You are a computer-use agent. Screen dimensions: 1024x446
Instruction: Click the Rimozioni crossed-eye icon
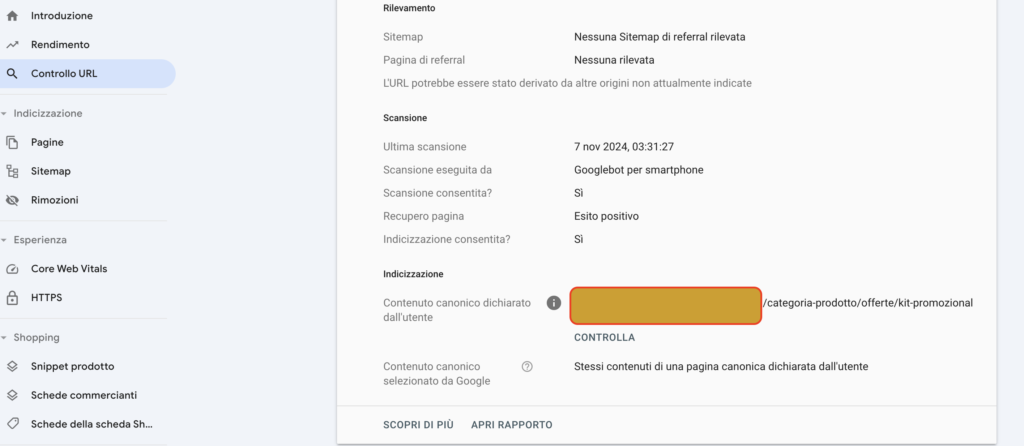(12, 200)
